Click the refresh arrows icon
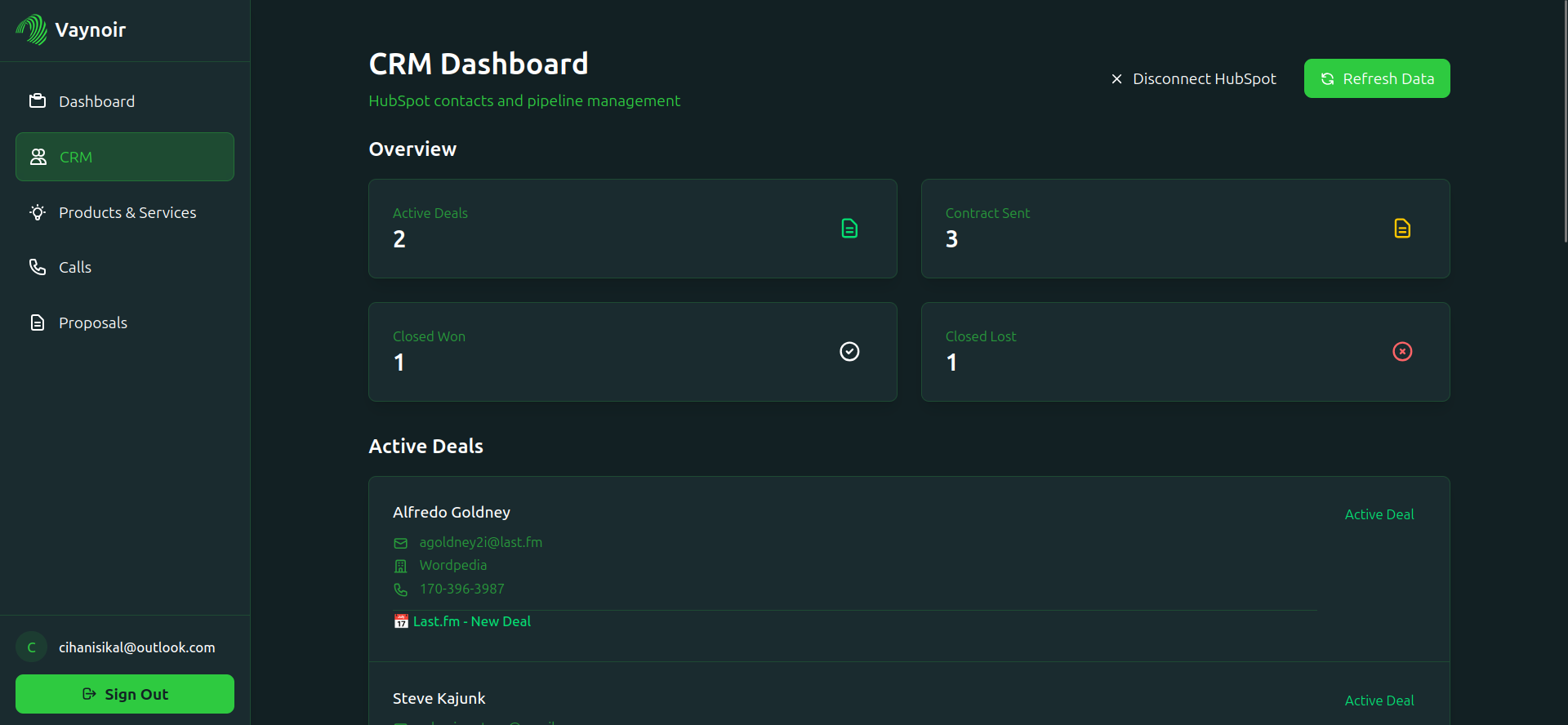The width and height of the screenshot is (1568, 725). (x=1328, y=79)
